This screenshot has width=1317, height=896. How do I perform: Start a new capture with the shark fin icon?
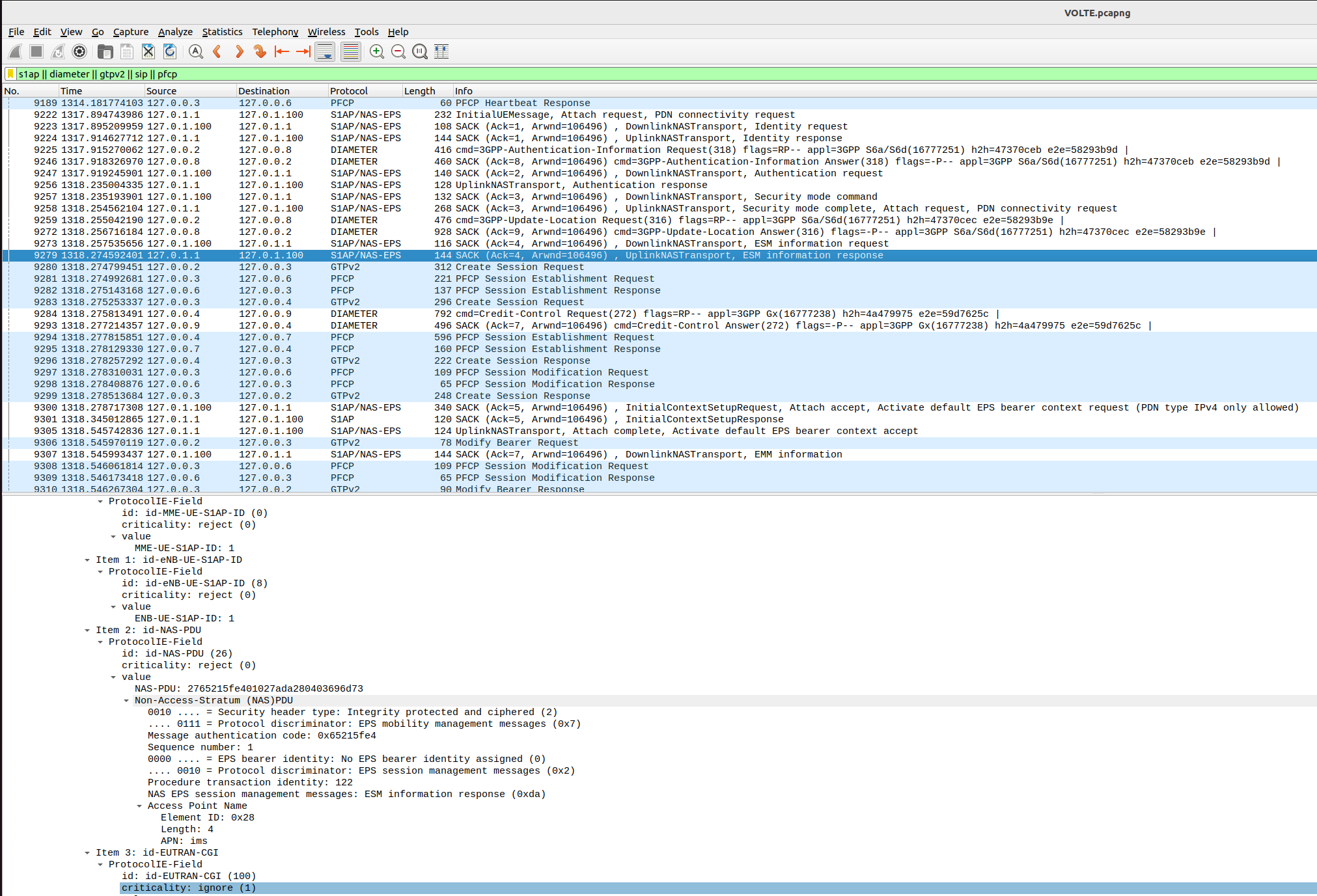[14, 52]
